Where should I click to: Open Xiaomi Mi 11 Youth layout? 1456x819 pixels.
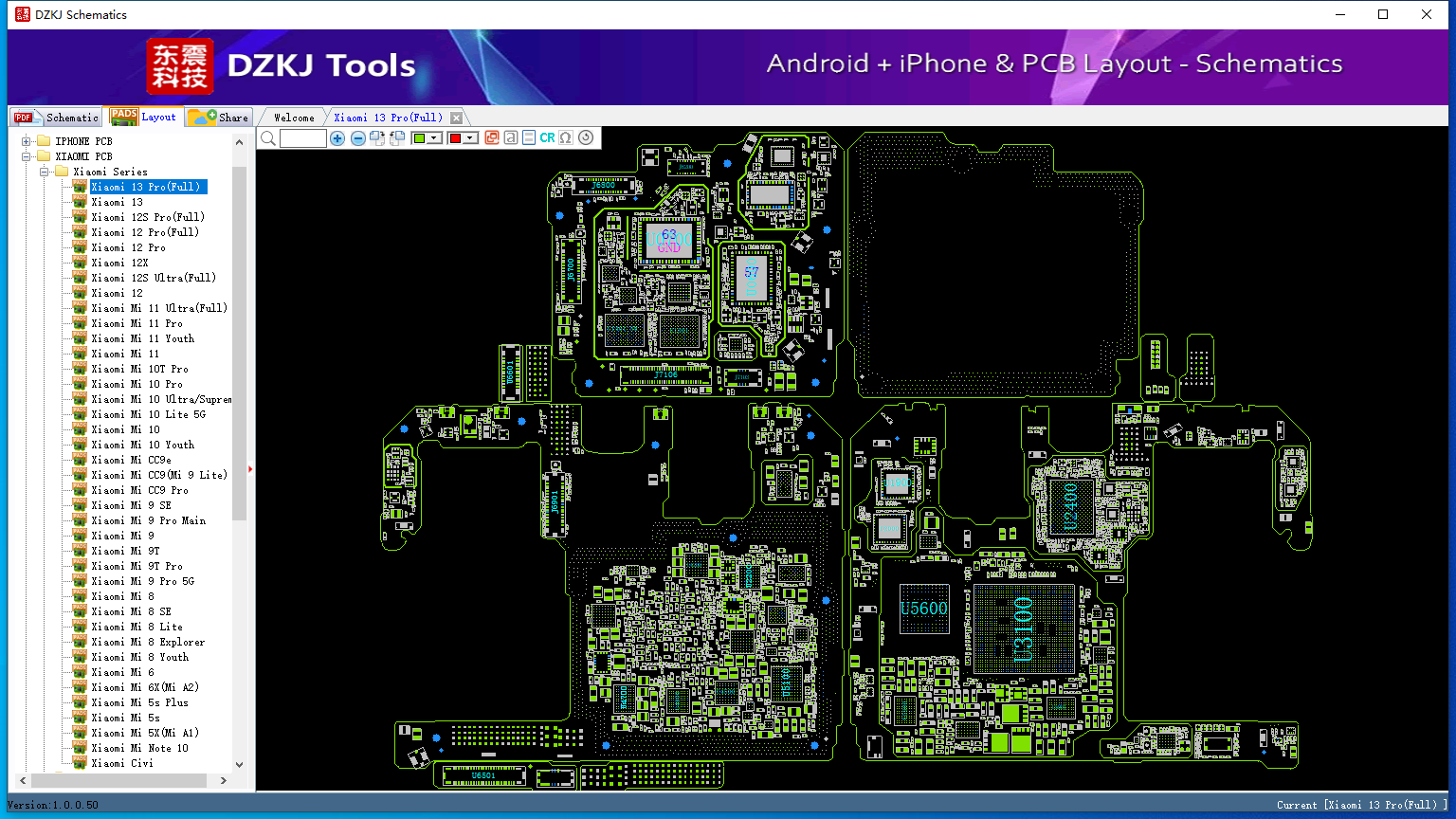(x=143, y=338)
